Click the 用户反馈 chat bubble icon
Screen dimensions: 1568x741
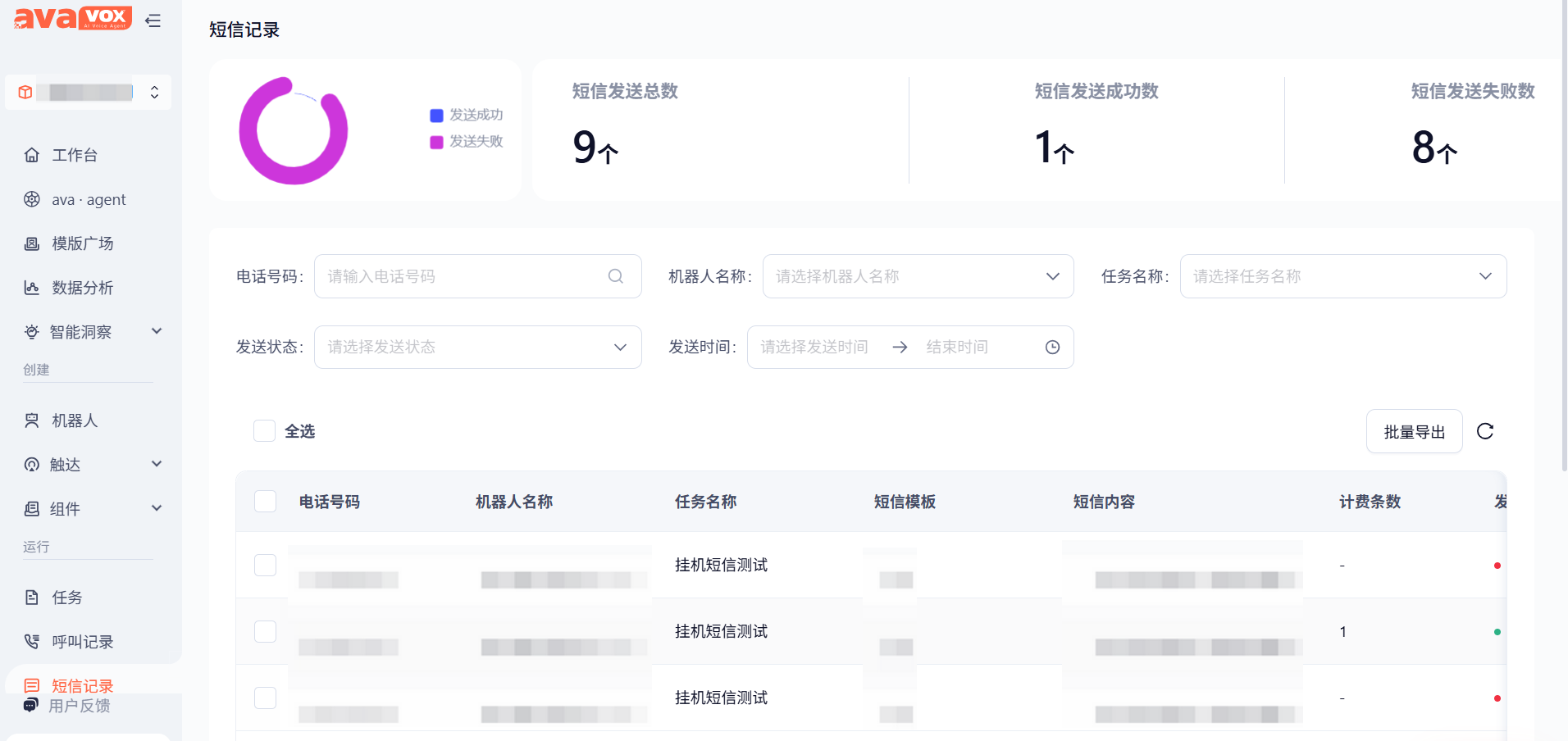(31, 705)
